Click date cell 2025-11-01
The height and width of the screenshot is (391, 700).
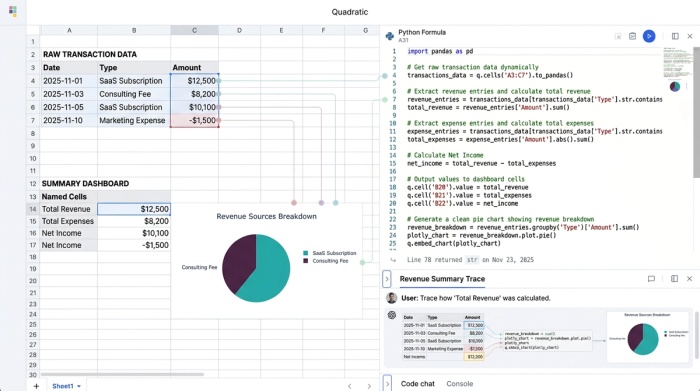(x=69, y=81)
